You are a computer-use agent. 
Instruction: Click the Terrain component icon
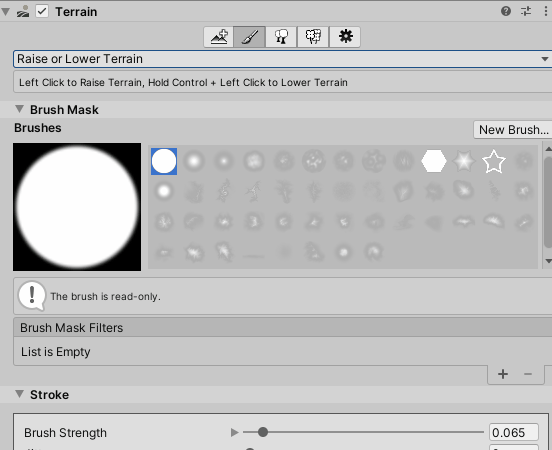[23, 12]
